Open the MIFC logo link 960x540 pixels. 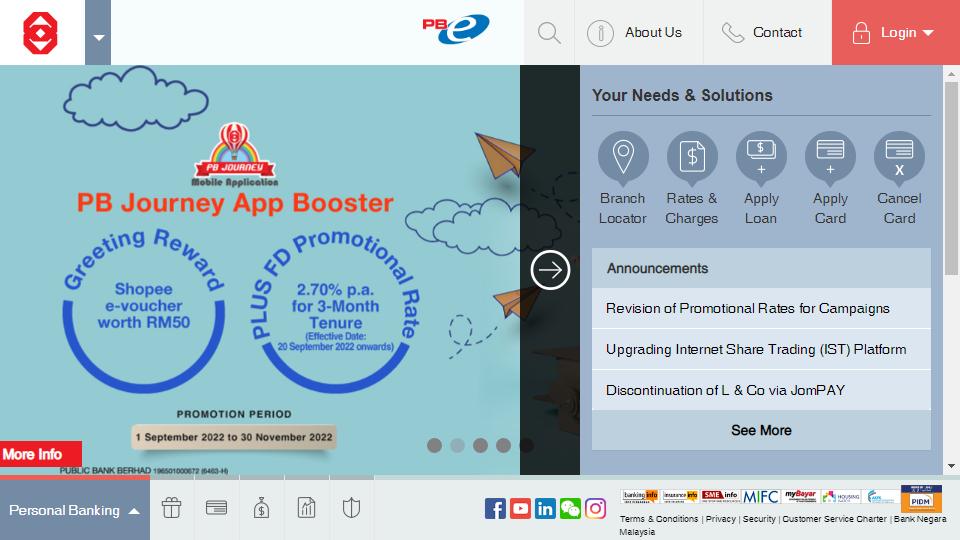760,496
